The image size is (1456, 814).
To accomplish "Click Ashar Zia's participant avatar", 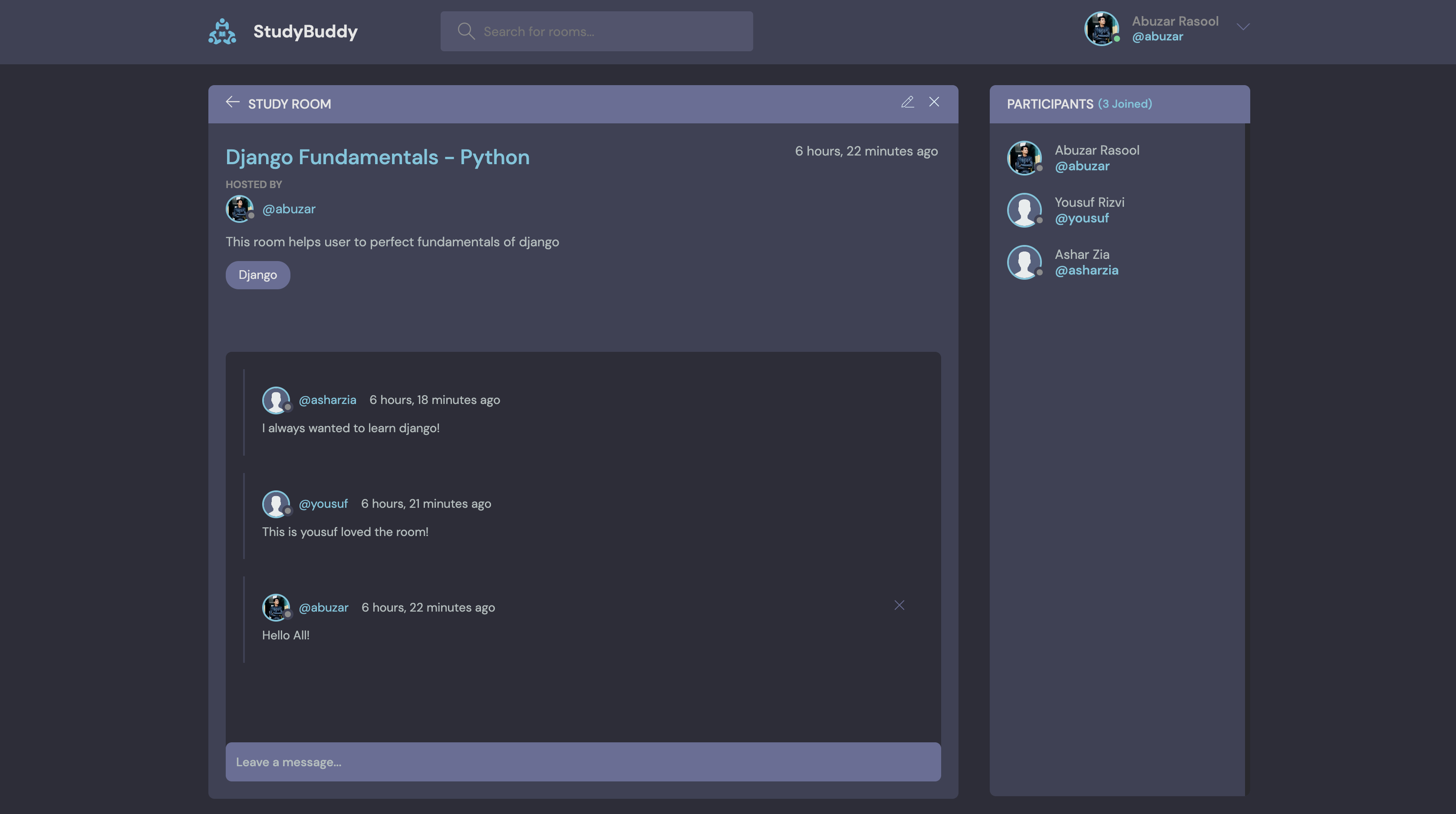I will (1024, 262).
